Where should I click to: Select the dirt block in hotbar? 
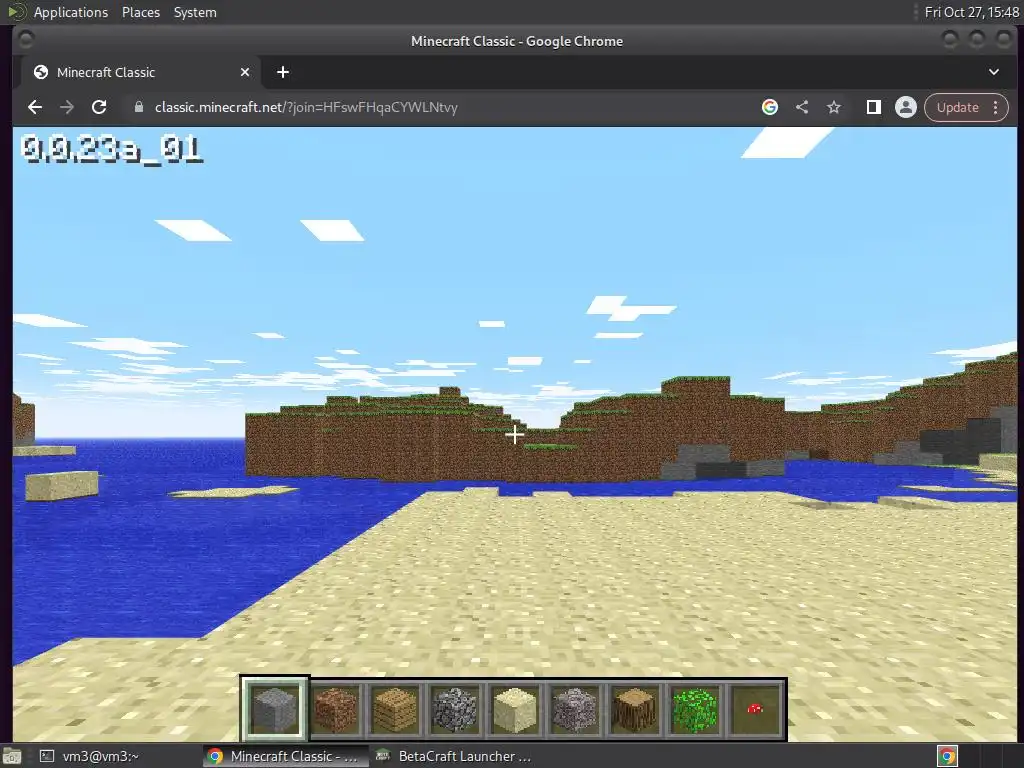335,709
